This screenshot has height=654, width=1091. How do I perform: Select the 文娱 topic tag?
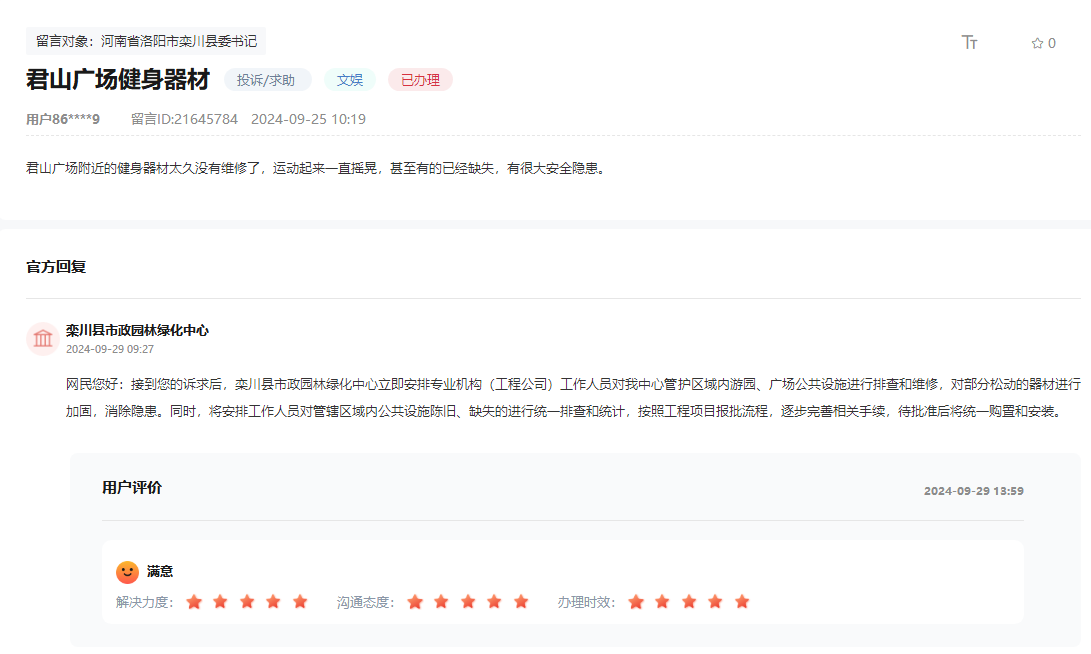[x=349, y=79]
